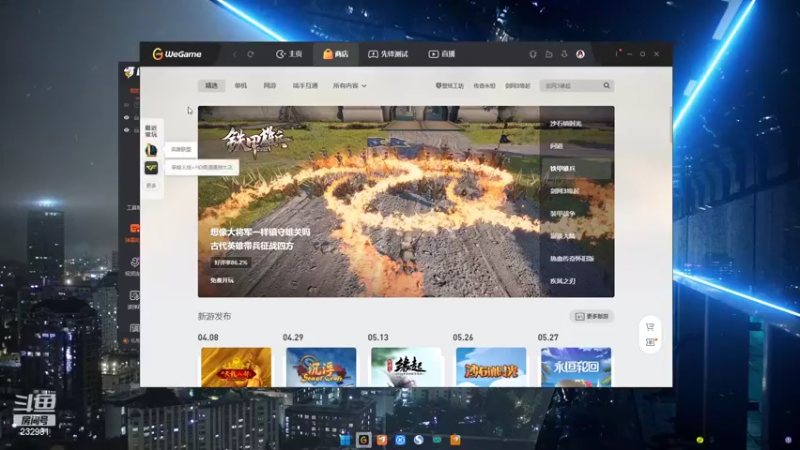The height and width of the screenshot is (450, 800).
Task: Open the 主页 home tab
Action: click(289, 54)
